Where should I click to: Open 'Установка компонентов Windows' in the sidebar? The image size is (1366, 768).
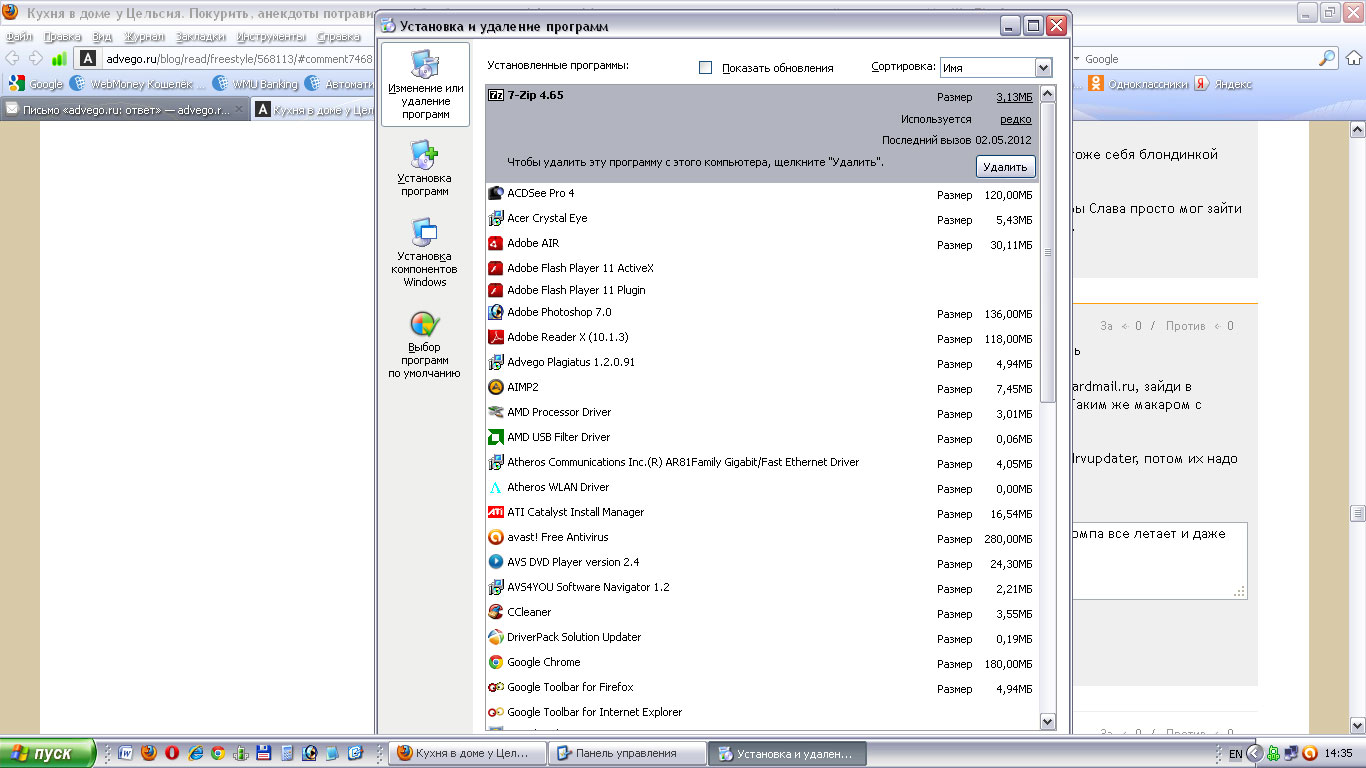point(425,253)
